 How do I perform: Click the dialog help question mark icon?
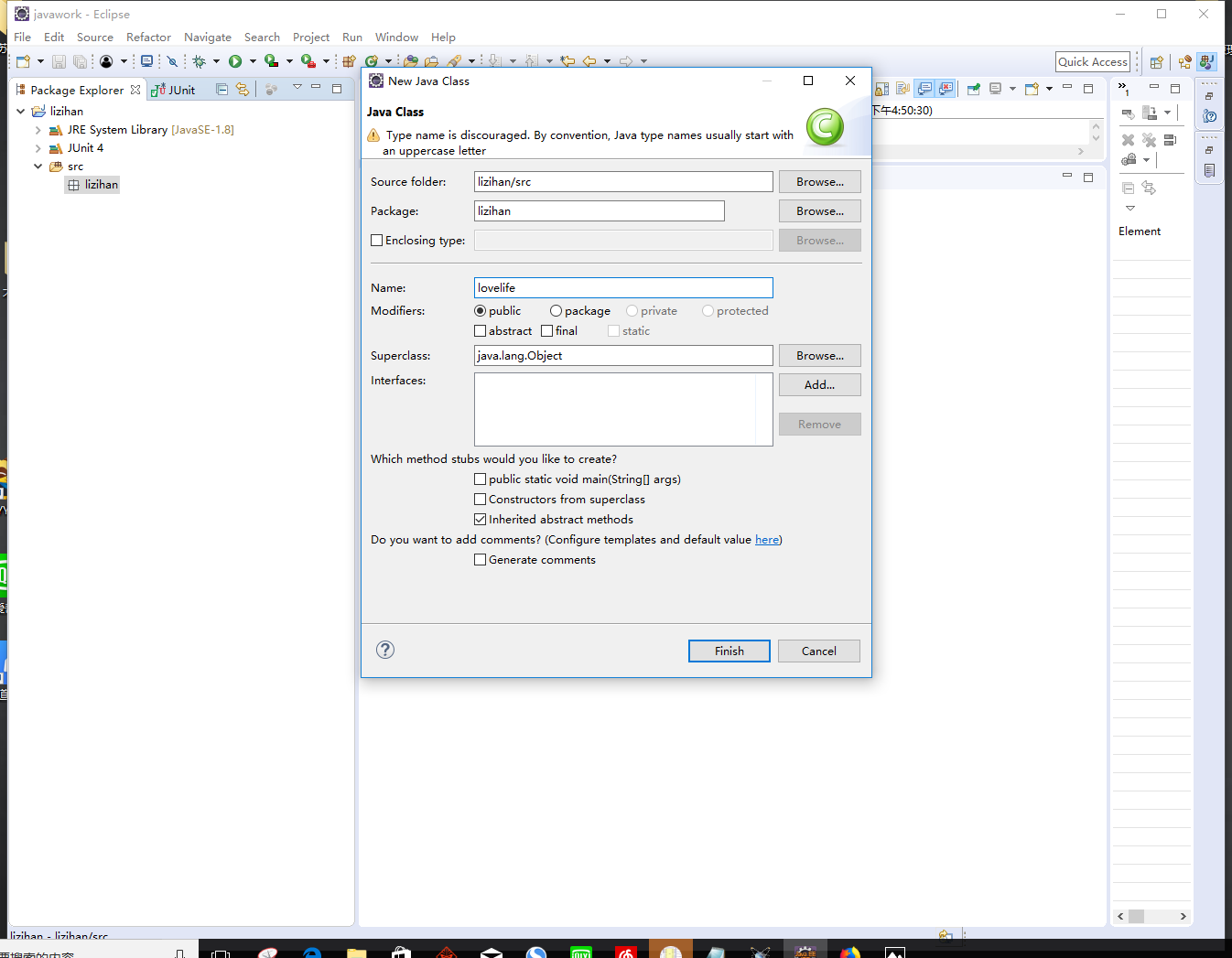(x=385, y=650)
